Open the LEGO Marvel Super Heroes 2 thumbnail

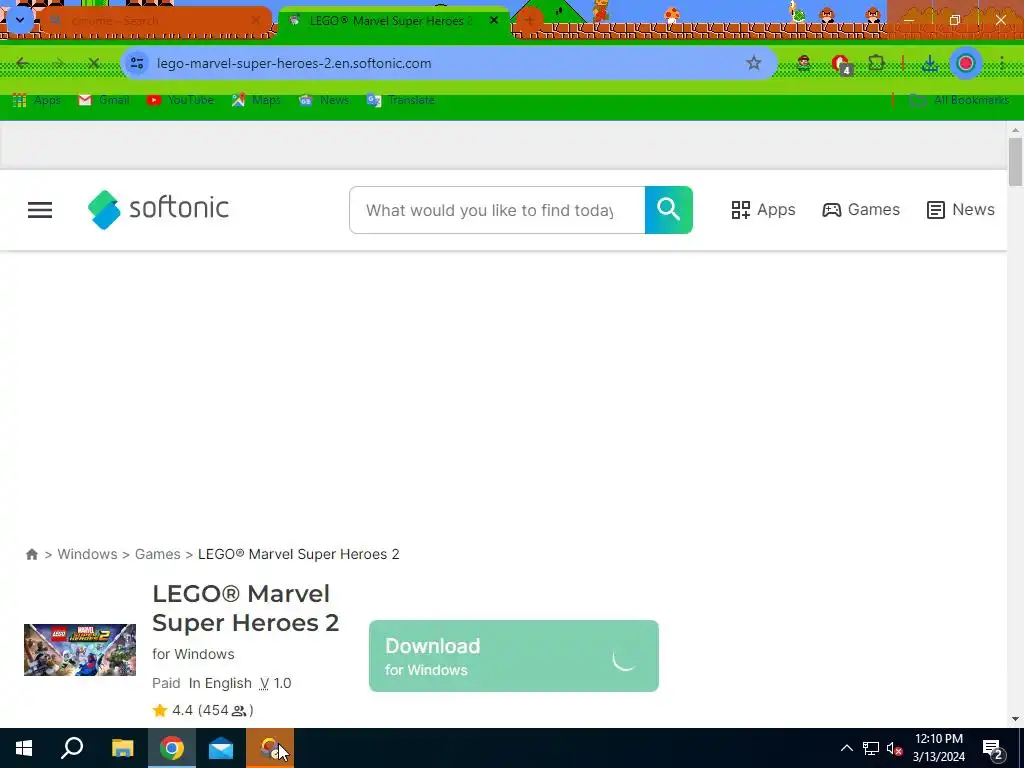(80, 650)
